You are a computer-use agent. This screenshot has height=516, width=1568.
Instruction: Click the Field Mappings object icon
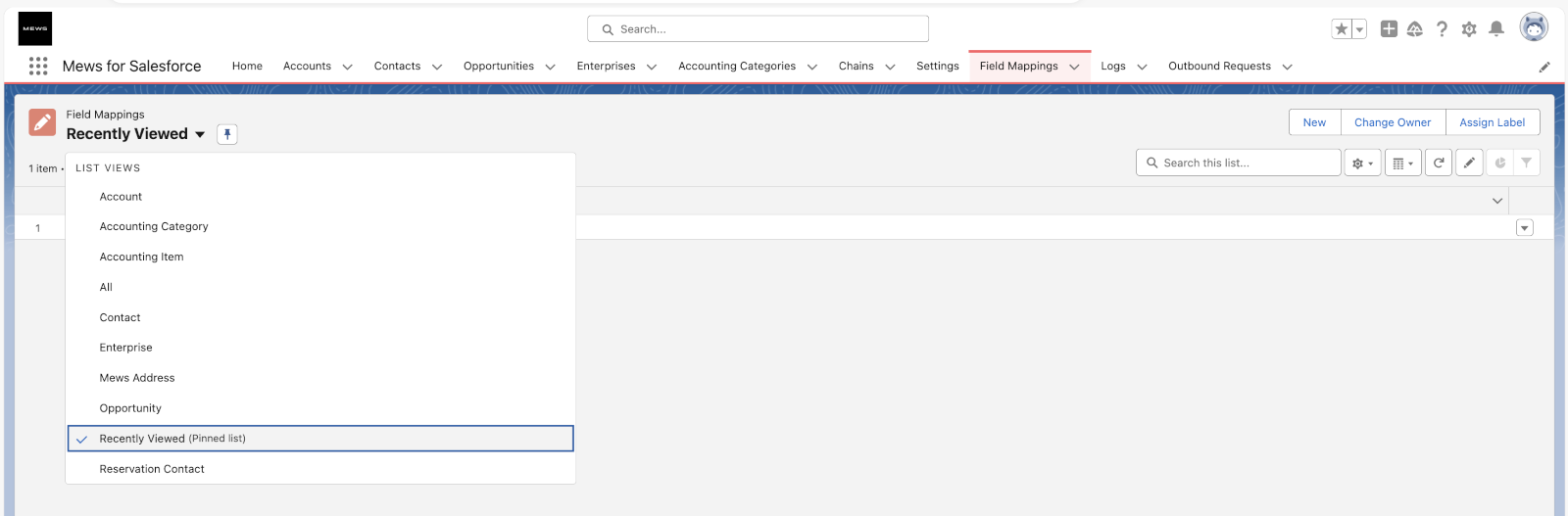[x=42, y=122]
